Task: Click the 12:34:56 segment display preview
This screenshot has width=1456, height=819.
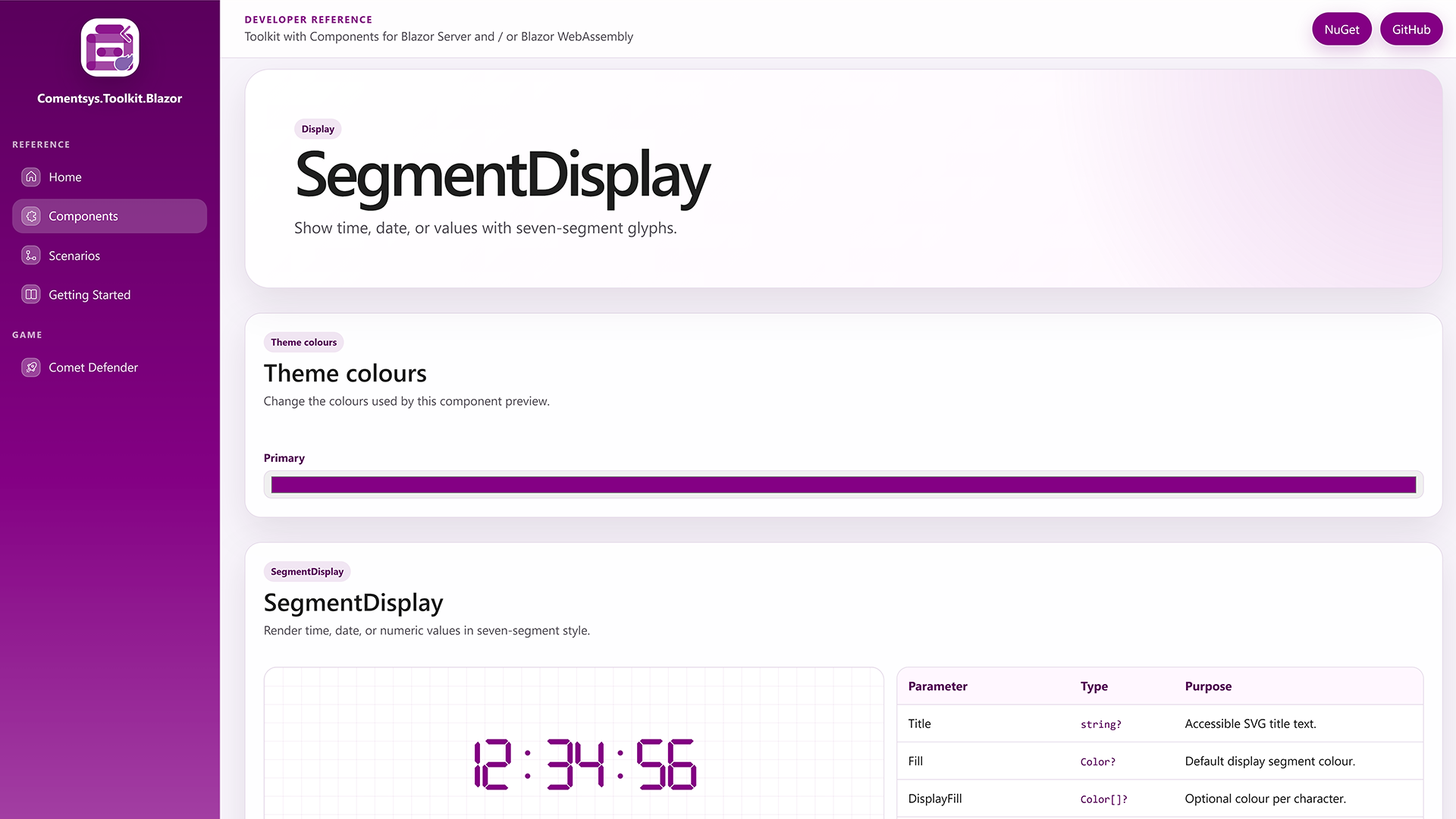Action: tap(585, 764)
